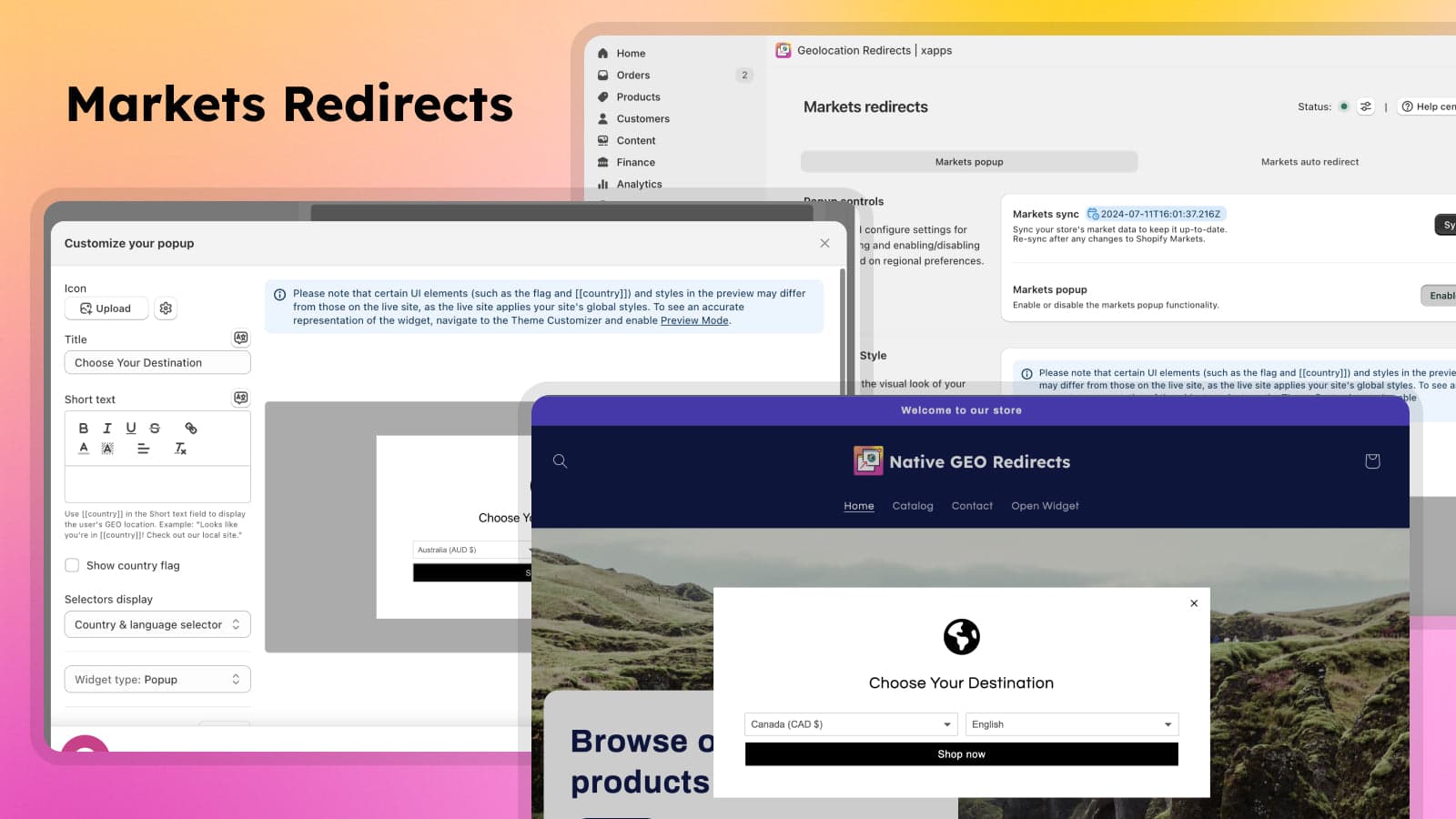The image size is (1456, 819).
Task: Toggle the Markets popup Enable button
Action: [x=1440, y=295]
